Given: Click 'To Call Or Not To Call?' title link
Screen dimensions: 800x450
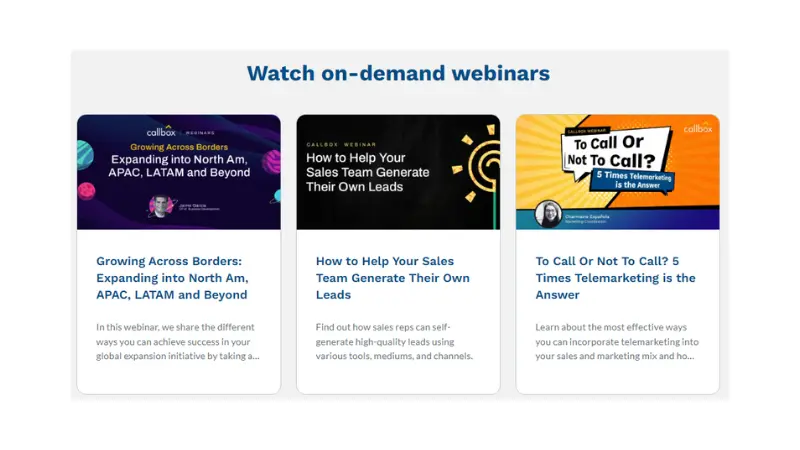Looking at the screenshot, I should pyautogui.click(x=615, y=278).
